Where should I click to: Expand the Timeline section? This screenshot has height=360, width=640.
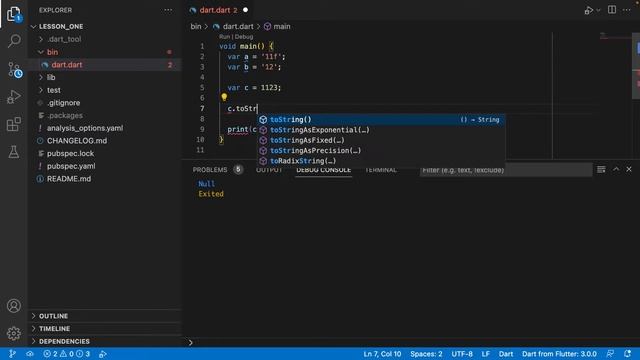105,329
